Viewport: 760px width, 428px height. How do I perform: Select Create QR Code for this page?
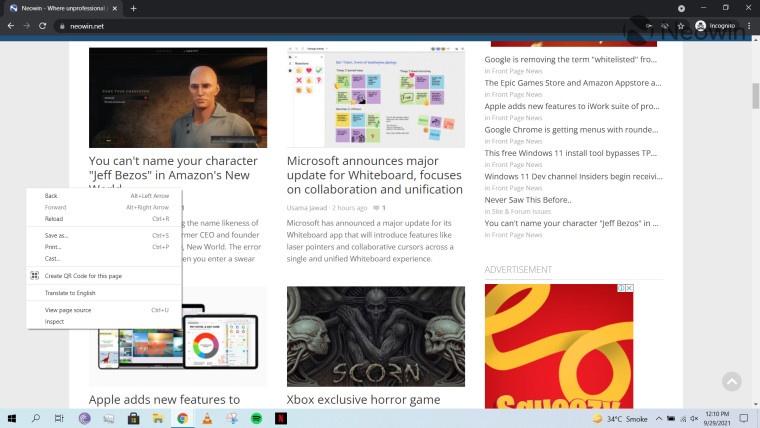(x=104, y=276)
